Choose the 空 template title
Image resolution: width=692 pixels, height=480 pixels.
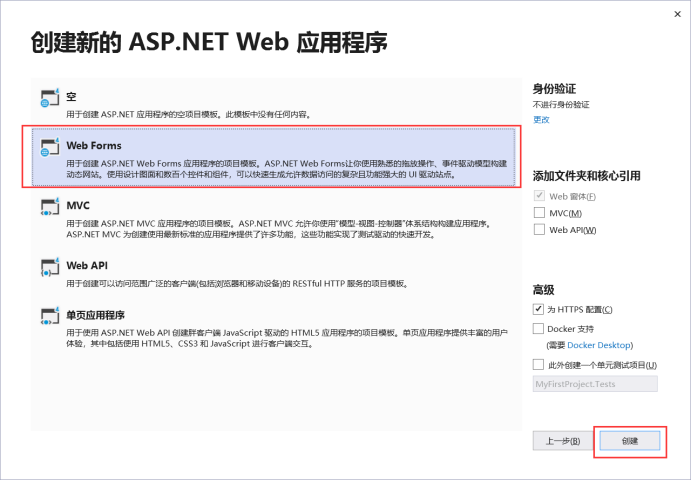[71, 96]
